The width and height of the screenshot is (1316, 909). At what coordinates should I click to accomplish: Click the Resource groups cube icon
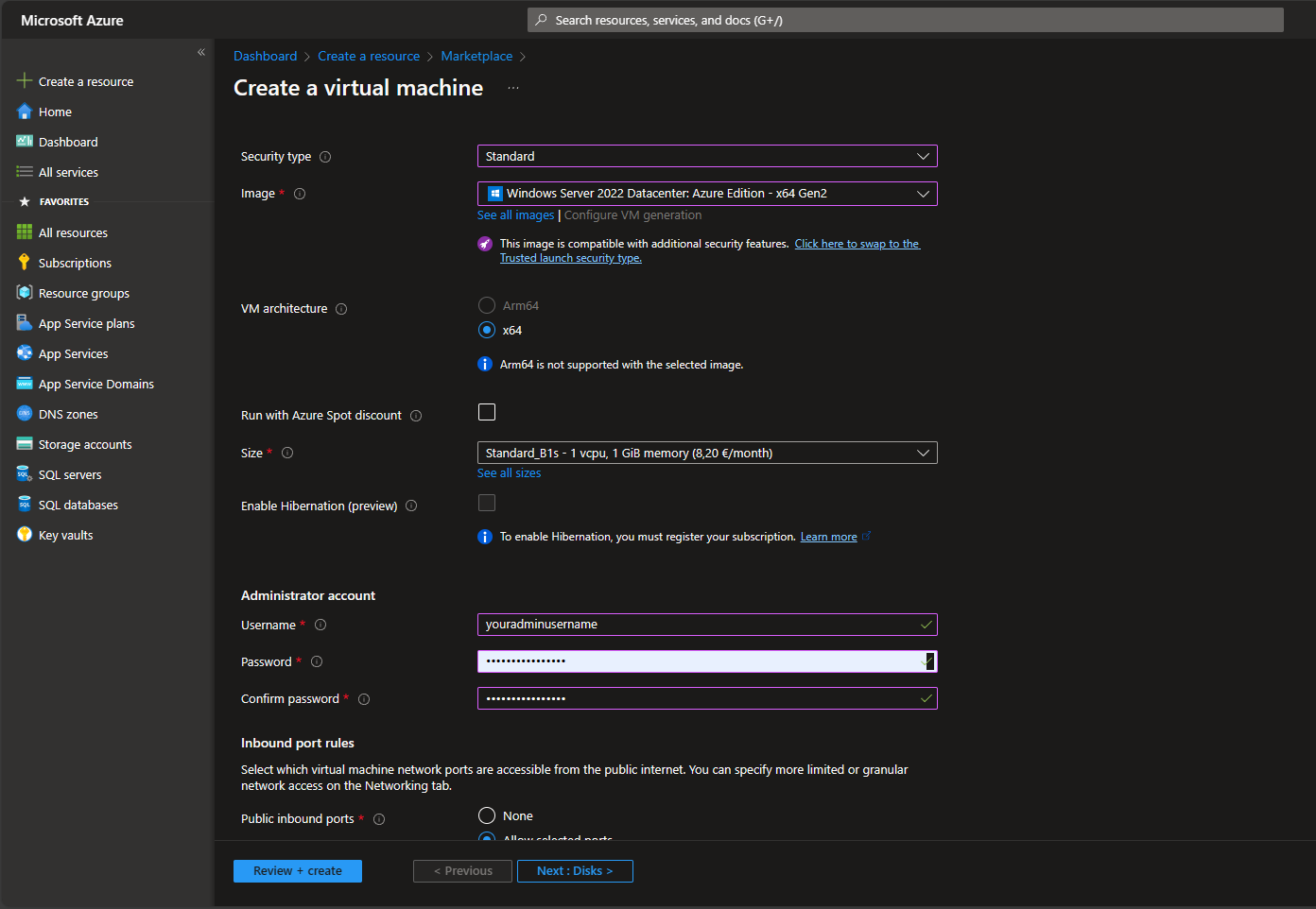tap(25, 293)
